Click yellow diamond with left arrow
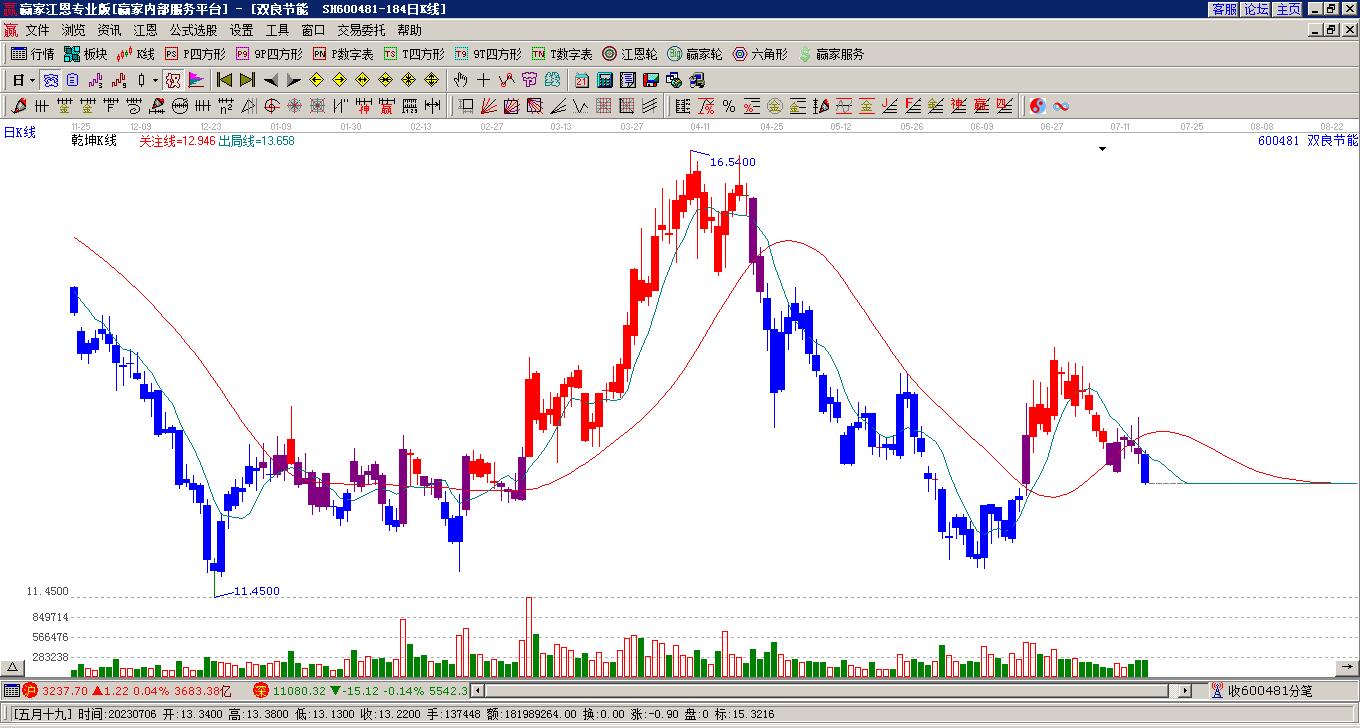Screen dimensions: 1360x728 (316, 80)
